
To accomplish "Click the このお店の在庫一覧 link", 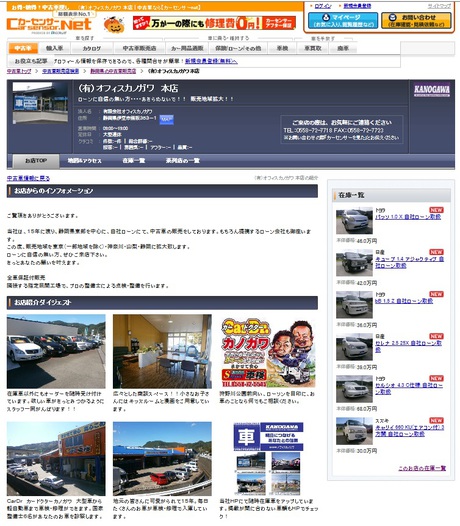I will click(x=422, y=468).
